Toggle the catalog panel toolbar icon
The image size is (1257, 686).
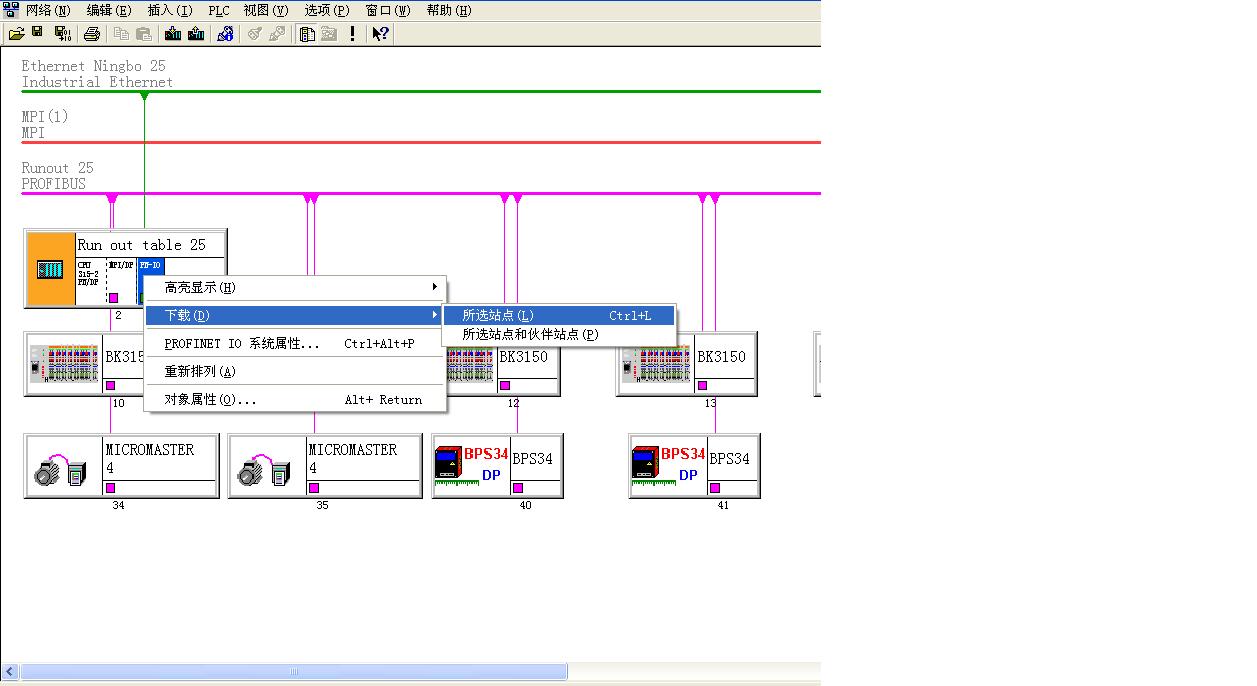(x=307, y=34)
